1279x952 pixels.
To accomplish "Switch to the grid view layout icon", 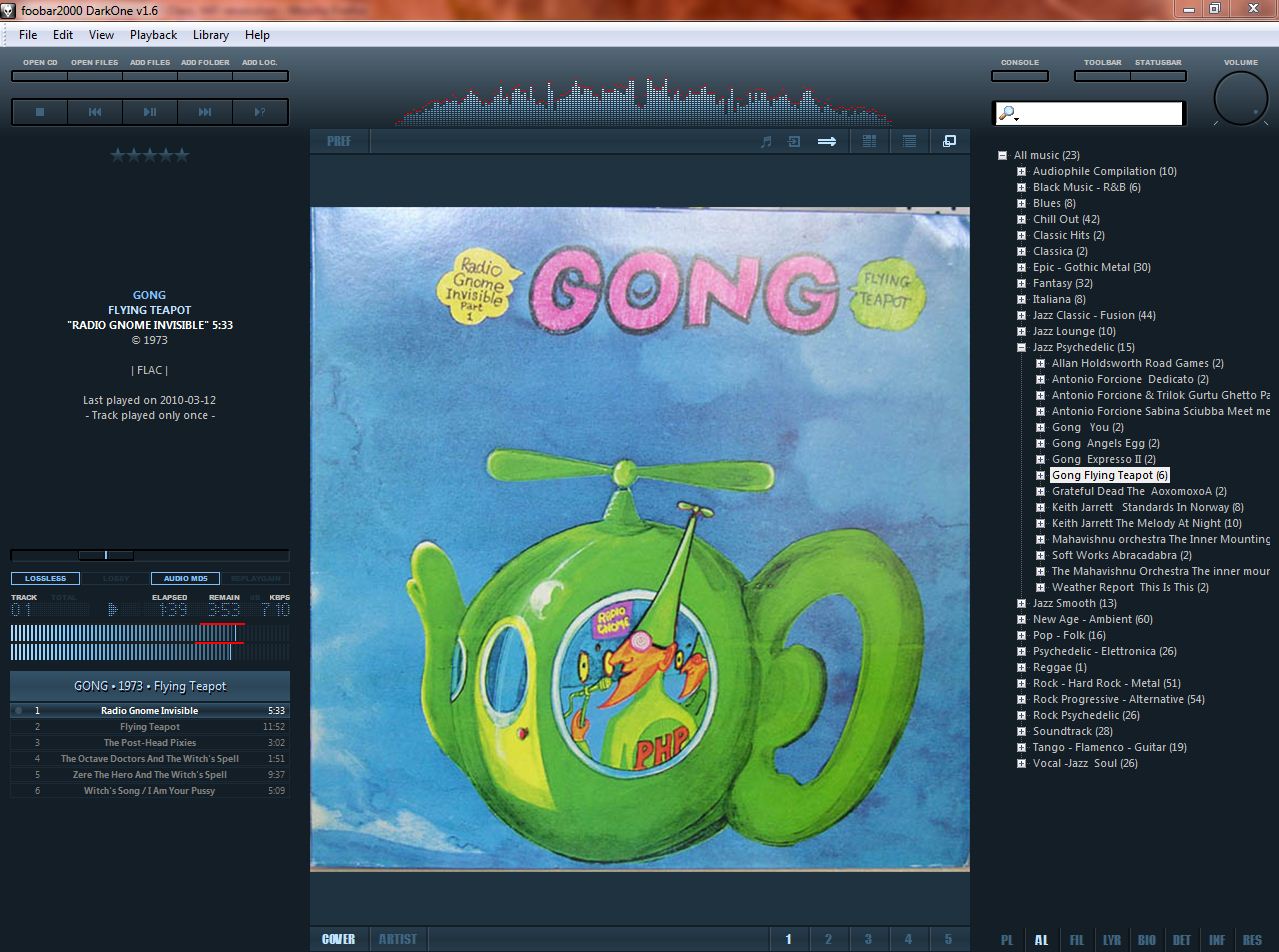I will click(869, 141).
